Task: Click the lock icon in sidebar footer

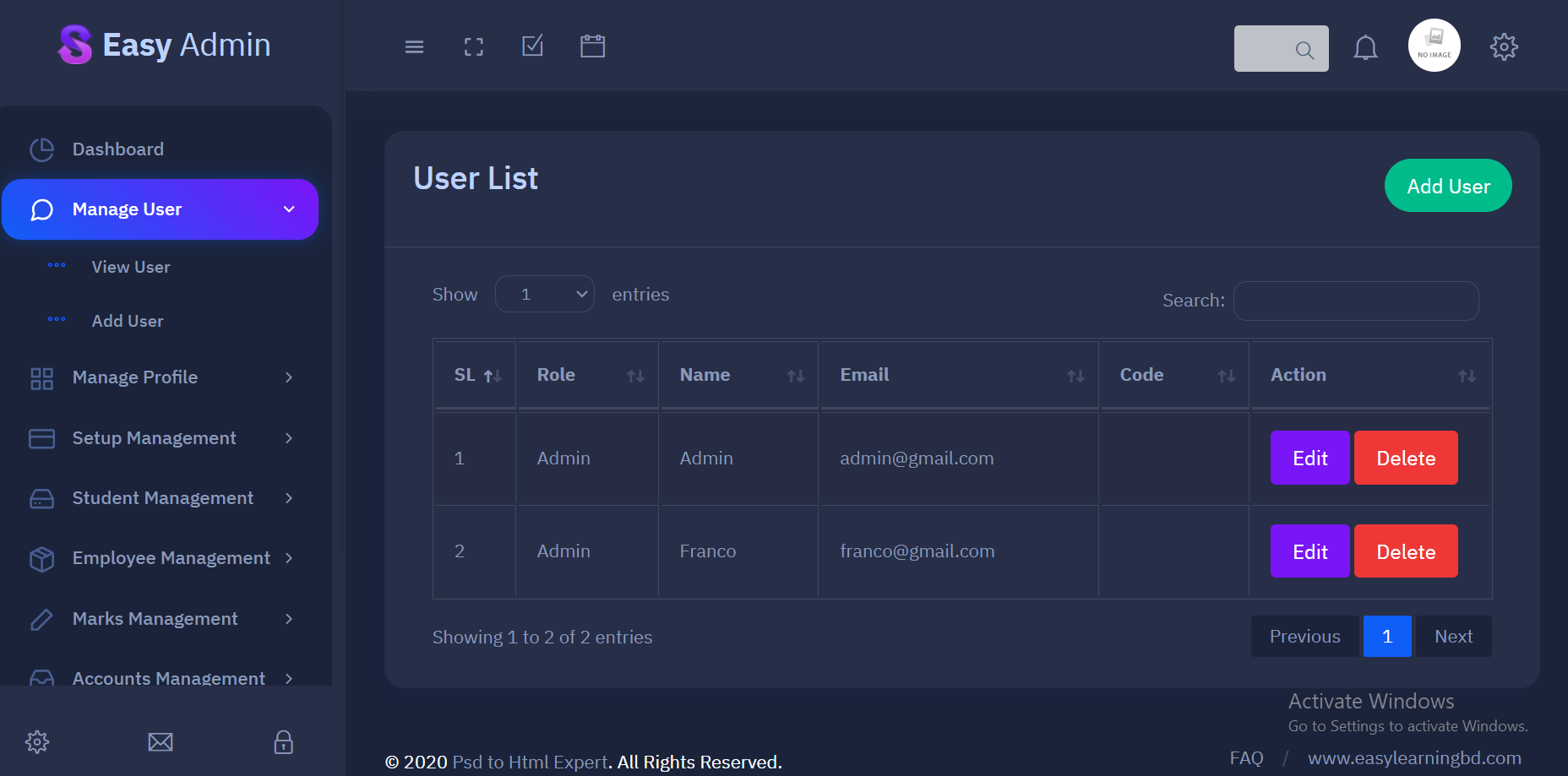Action: click(x=283, y=742)
